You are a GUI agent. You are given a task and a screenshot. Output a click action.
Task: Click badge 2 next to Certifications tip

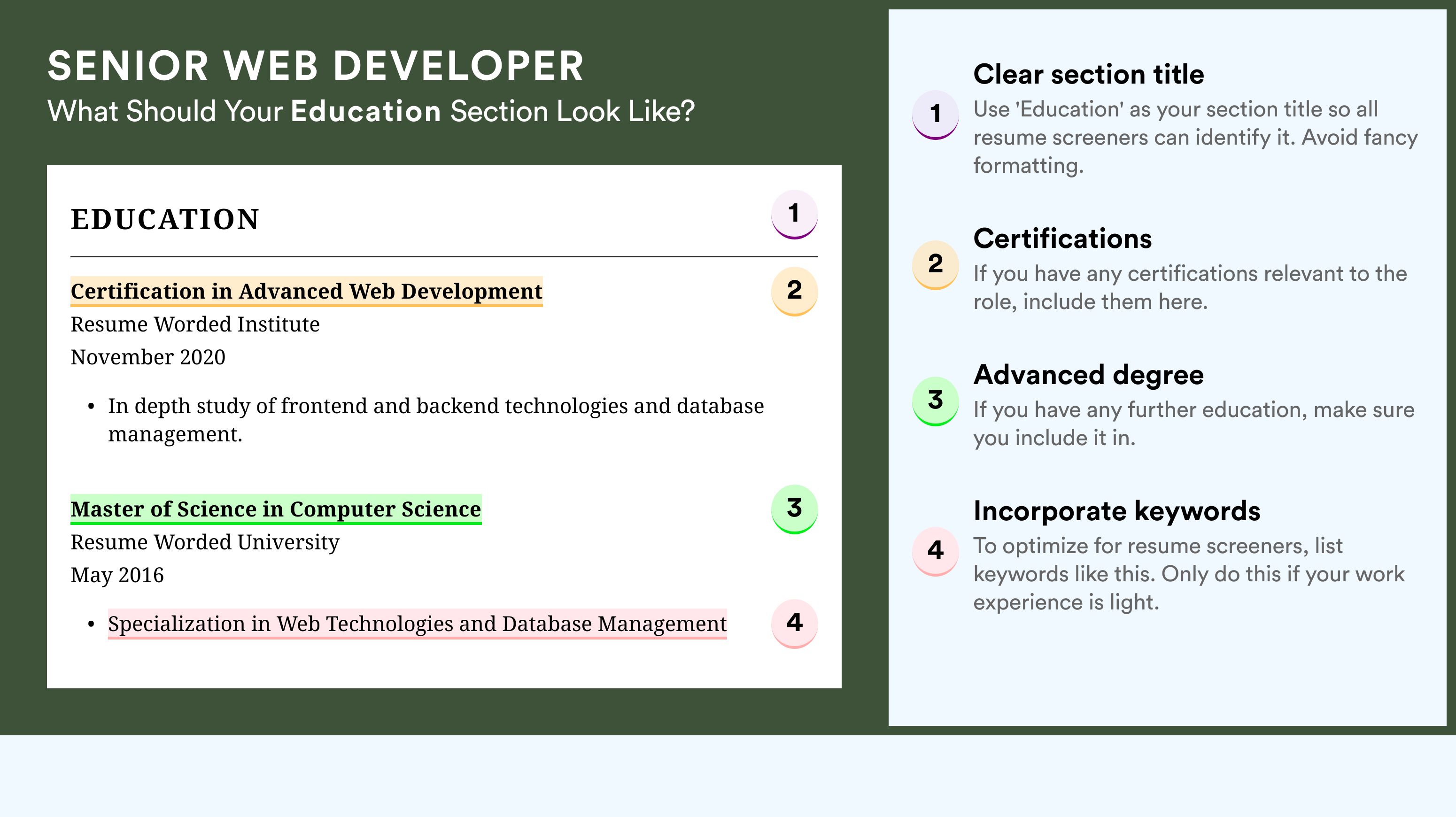coord(935,265)
